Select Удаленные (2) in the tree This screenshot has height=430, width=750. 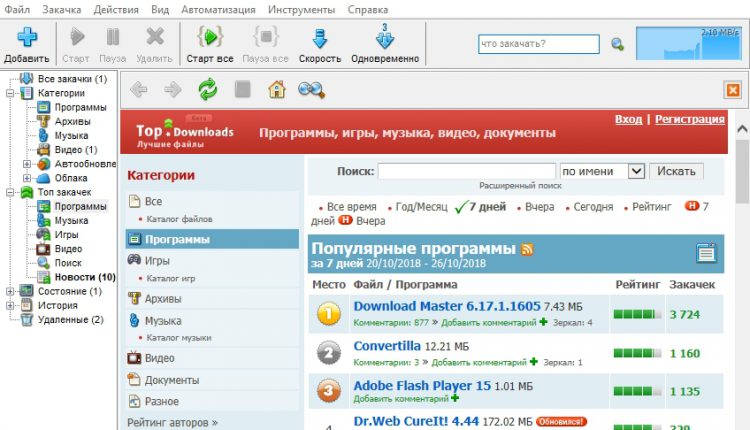(x=70, y=320)
